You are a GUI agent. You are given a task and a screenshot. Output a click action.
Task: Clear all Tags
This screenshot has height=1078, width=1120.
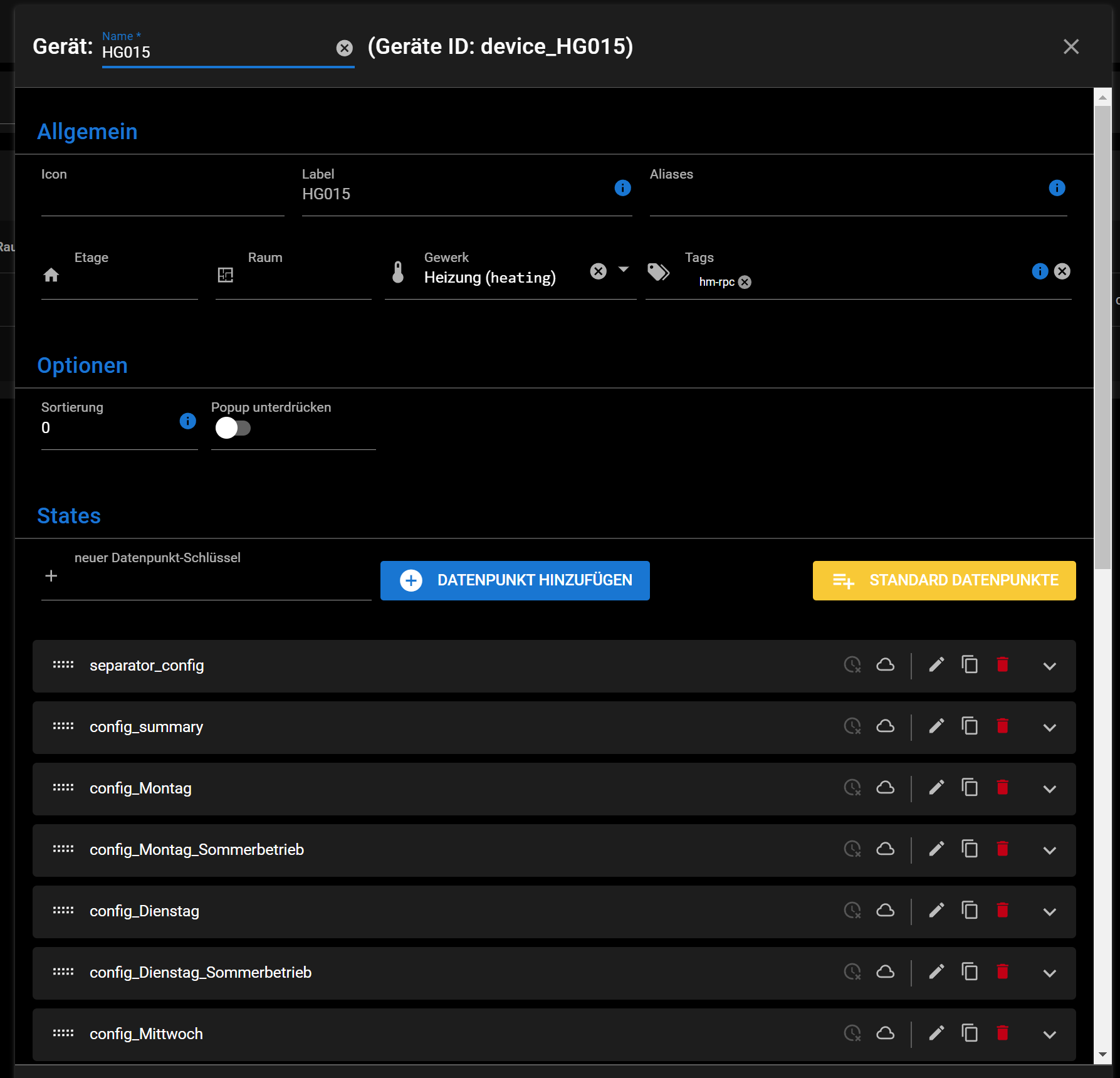tap(1062, 271)
